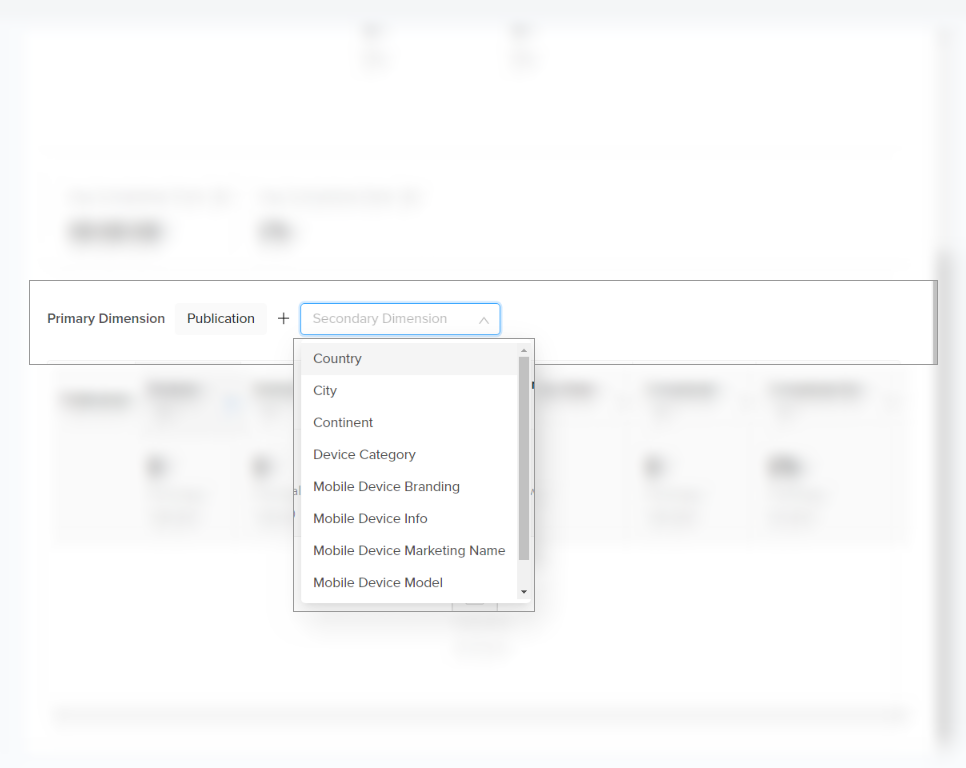The image size is (966, 768).
Task: Click the dropdown list scroll-down arrow
Action: click(524, 592)
